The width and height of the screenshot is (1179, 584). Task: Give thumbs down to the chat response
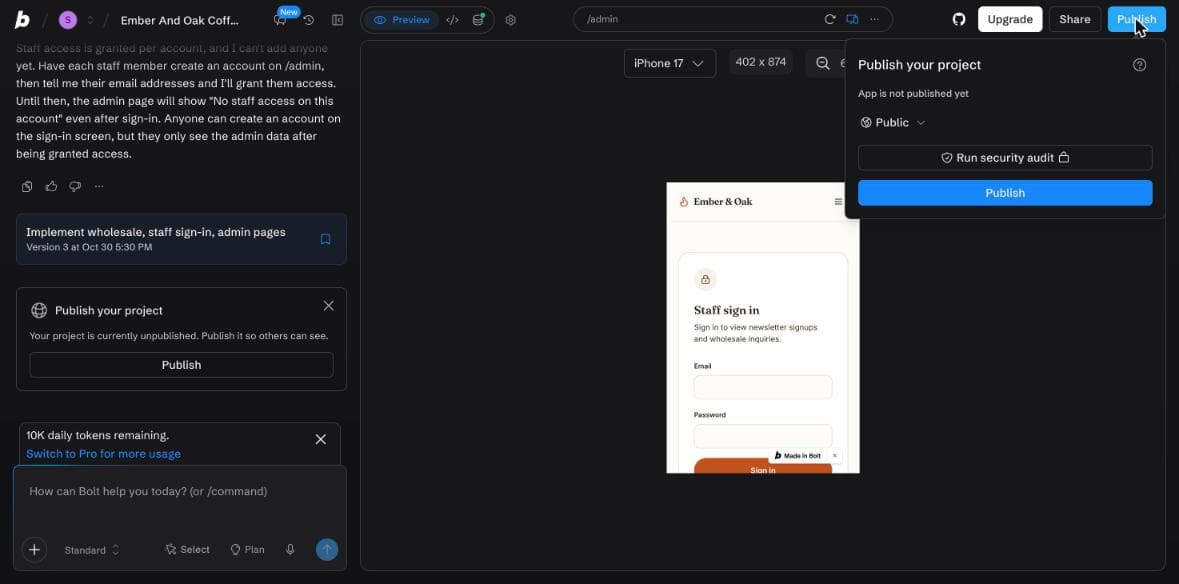tap(75, 186)
